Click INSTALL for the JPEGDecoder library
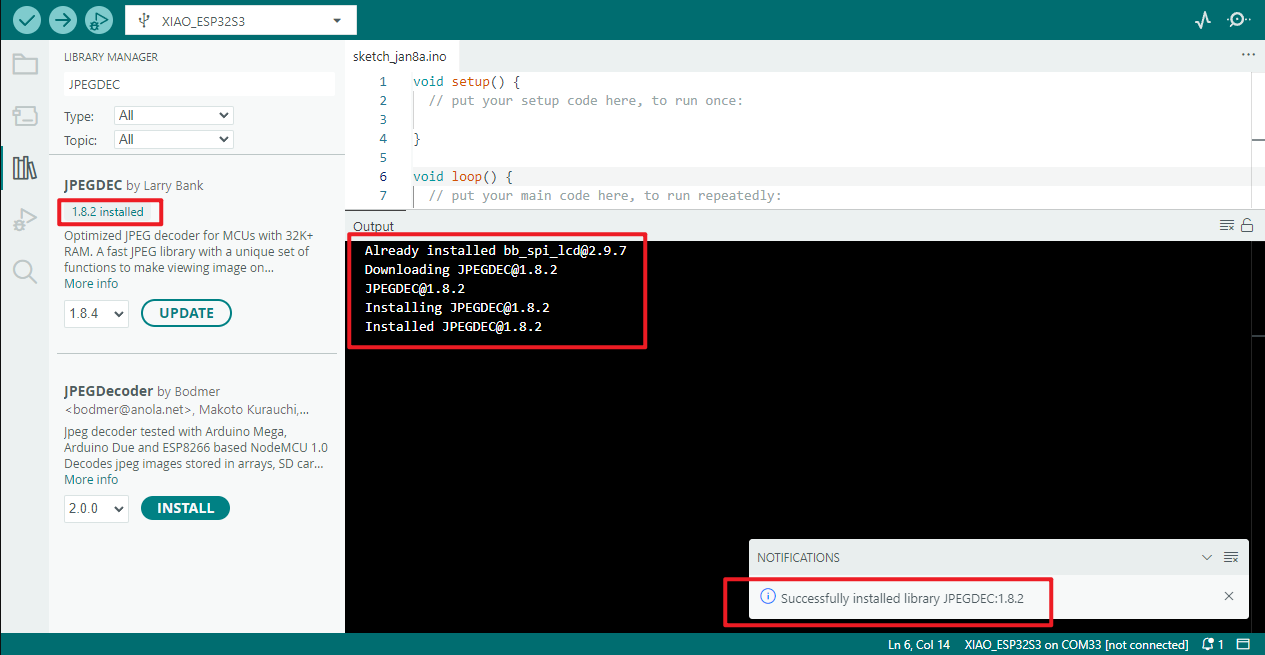The height and width of the screenshot is (655, 1265). pos(185,508)
